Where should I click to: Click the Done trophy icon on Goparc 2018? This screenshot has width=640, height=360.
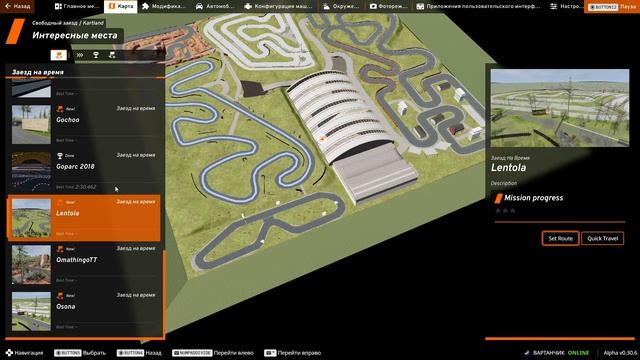point(60,156)
